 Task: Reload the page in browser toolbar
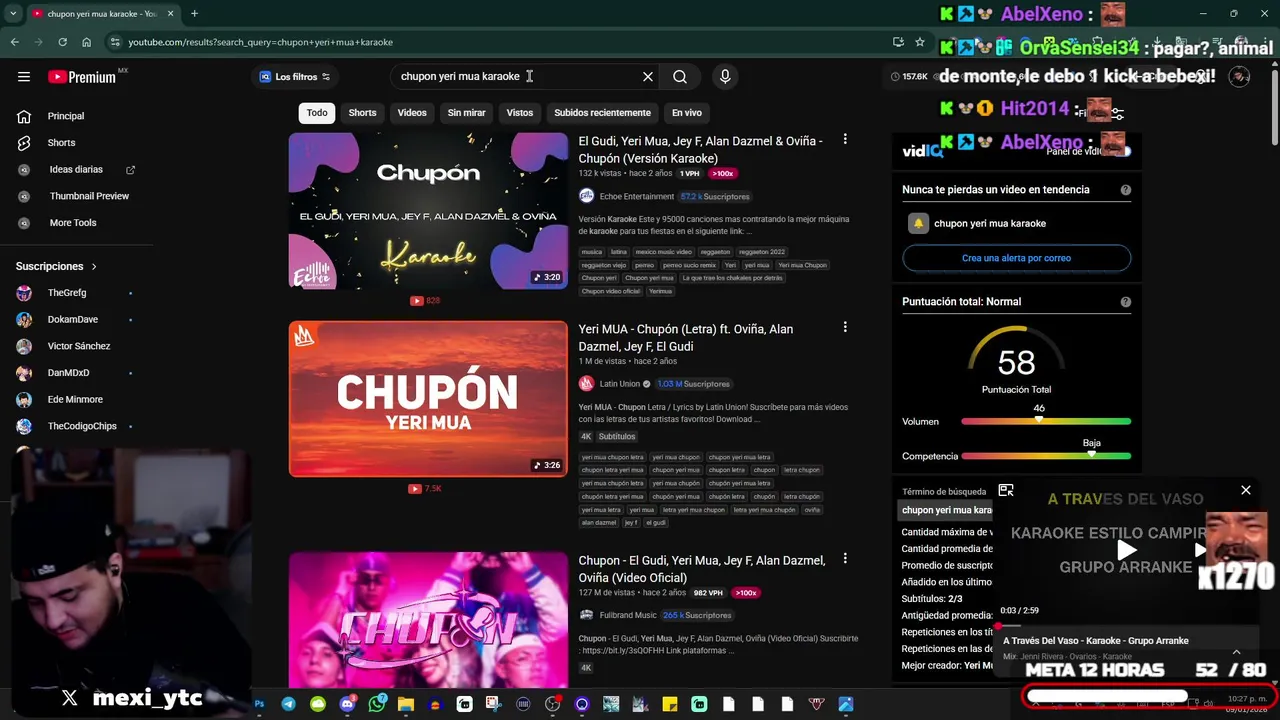tap(63, 42)
